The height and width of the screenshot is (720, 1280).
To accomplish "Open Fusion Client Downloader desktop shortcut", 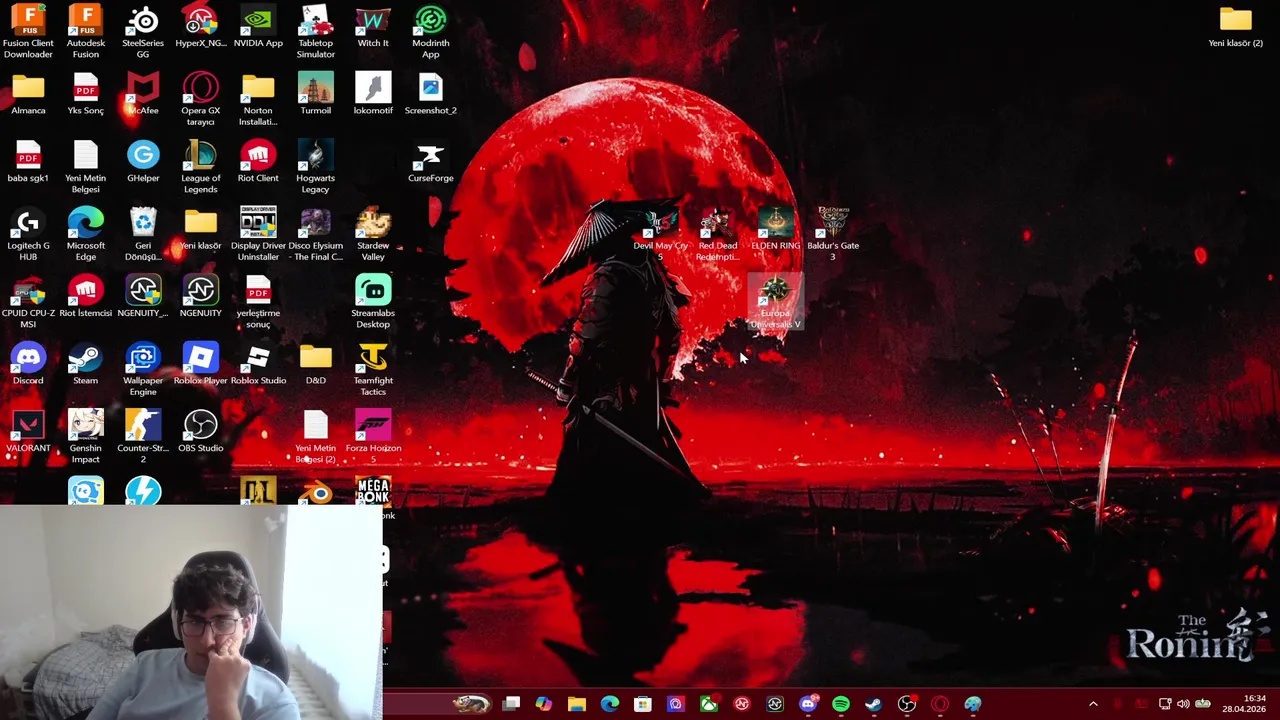I will pyautogui.click(x=28, y=32).
